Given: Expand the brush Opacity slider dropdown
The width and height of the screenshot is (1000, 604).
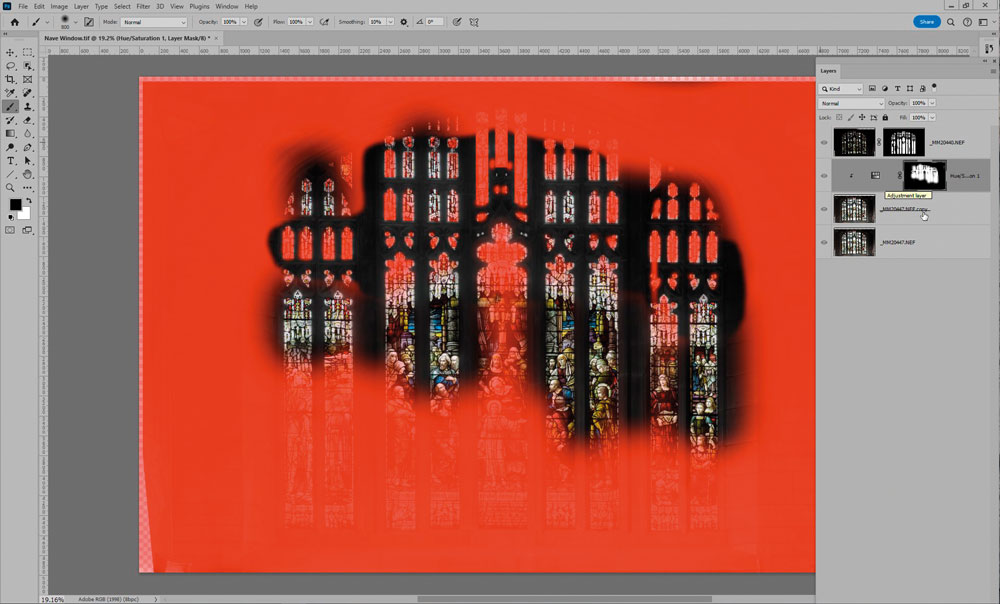Looking at the screenshot, I should click(x=244, y=22).
